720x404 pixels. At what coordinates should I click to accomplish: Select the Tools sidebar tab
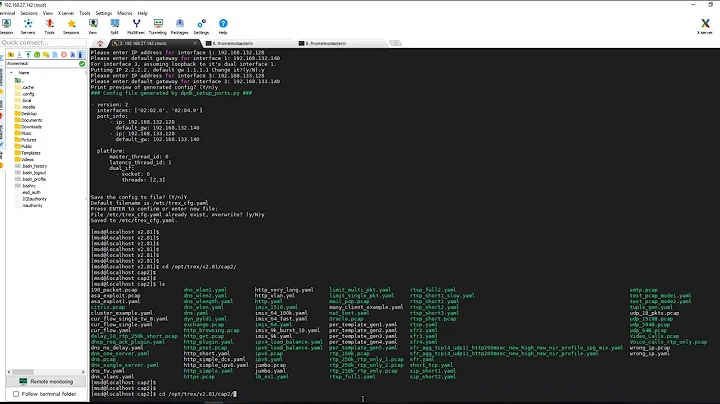click(2, 106)
